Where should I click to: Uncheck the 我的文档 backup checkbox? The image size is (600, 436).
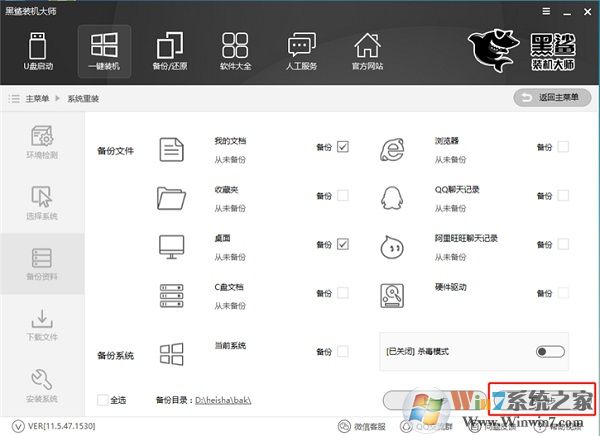click(x=342, y=147)
